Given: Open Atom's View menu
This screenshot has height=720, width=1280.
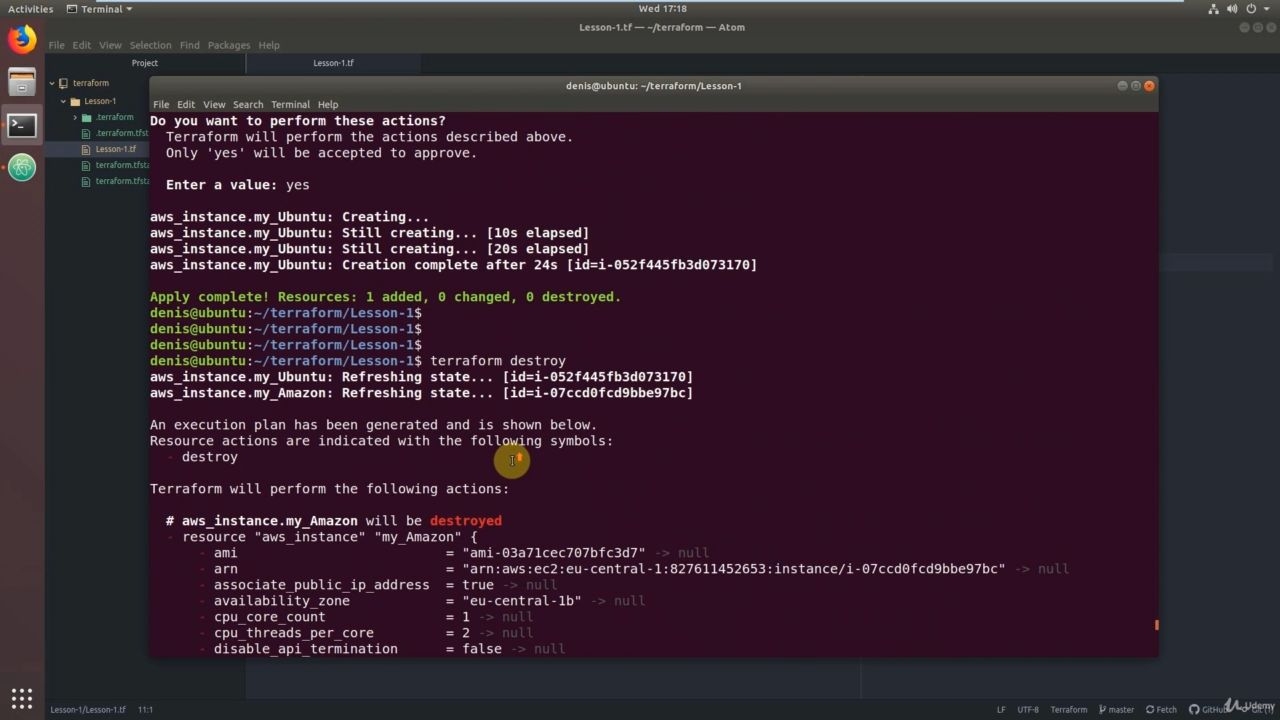Looking at the screenshot, I should [110, 45].
